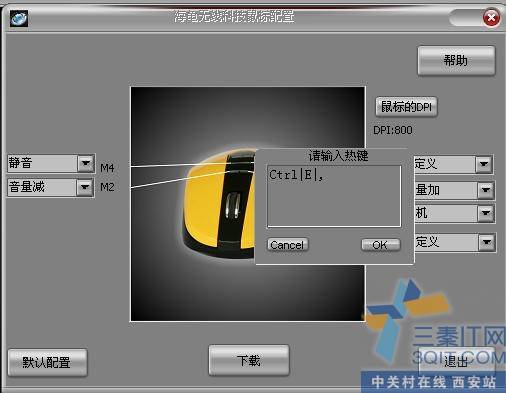This screenshot has height=393, width=506.
Task: Expand the 音量减 dropdown arrow for M2
Action: click(x=85, y=187)
